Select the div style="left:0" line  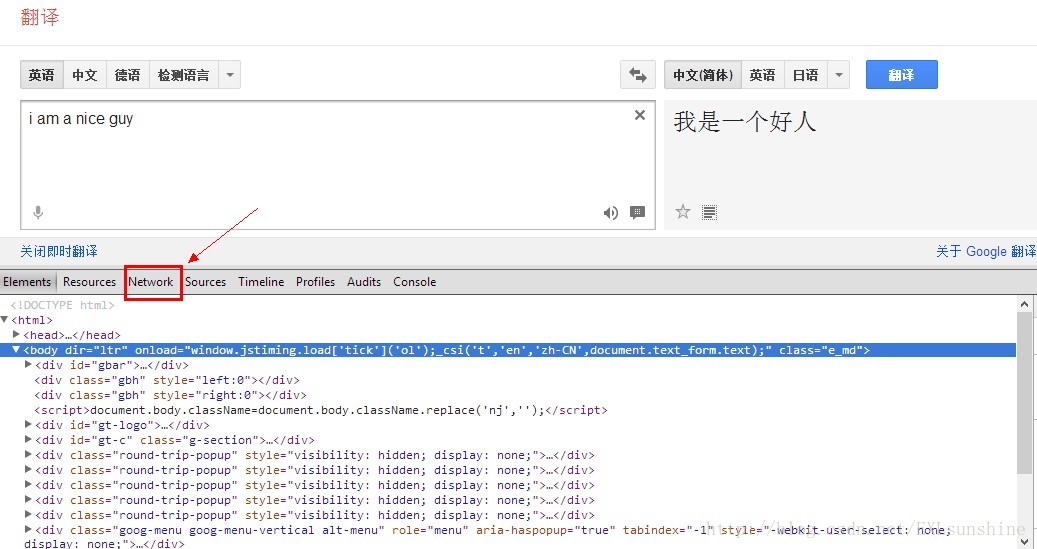pyautogui.click(x=167, y=380)
